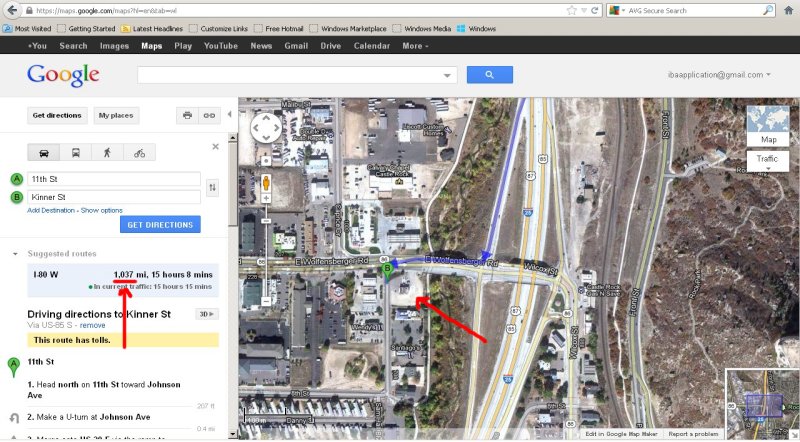Click the overview minimap thumbnail
Viewport: 800px width, 442px height.
762,405
